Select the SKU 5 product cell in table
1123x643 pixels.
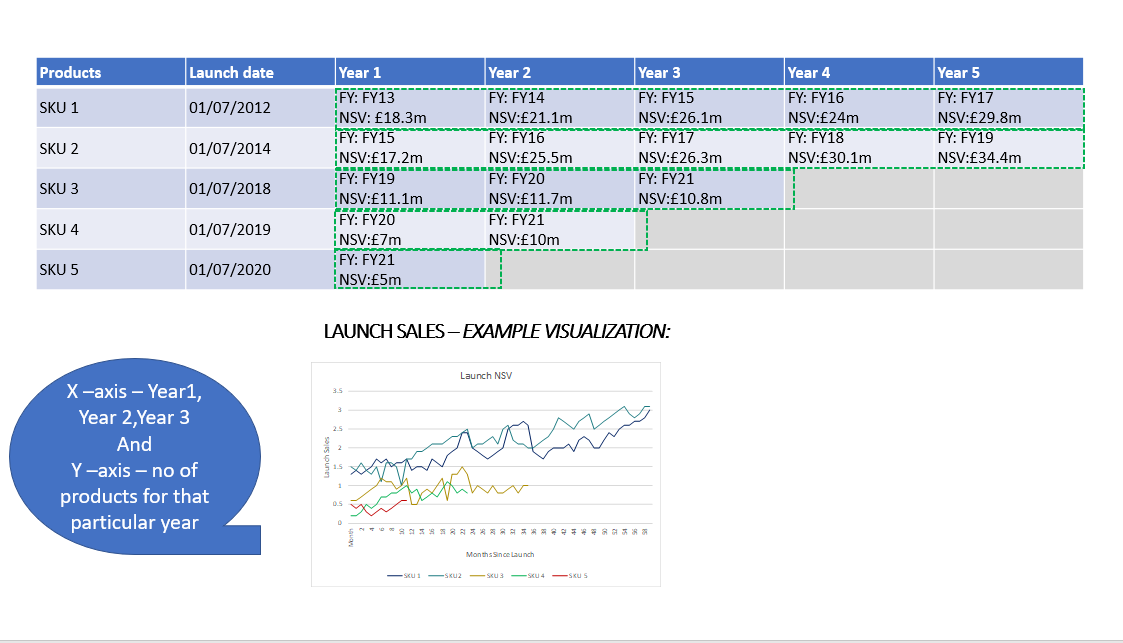(x=111, y=269)
